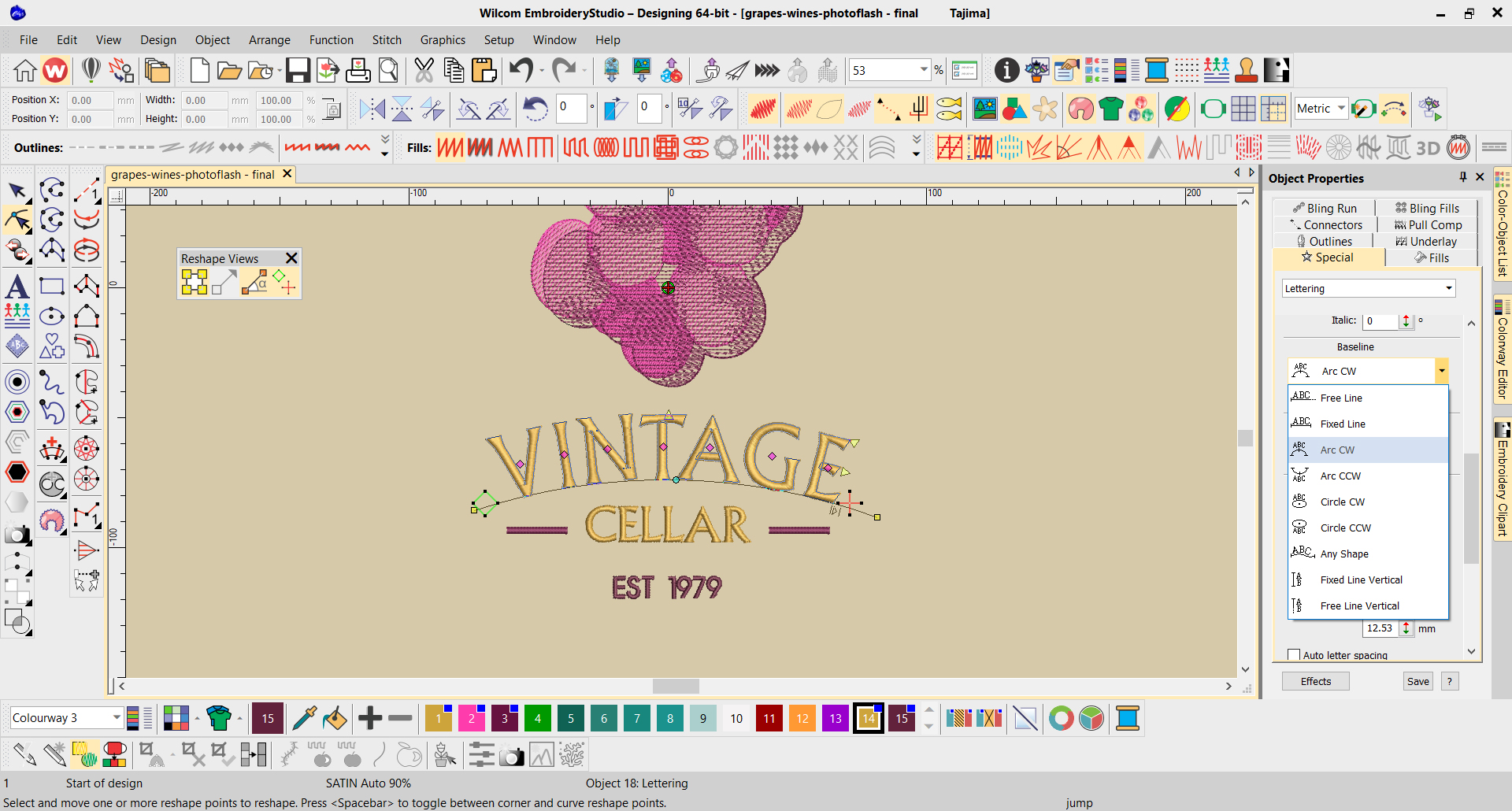This screenshot has height=811, width=1512.
Task: Click the Mirror Vertical transform icon
Action: click(402, 109)
